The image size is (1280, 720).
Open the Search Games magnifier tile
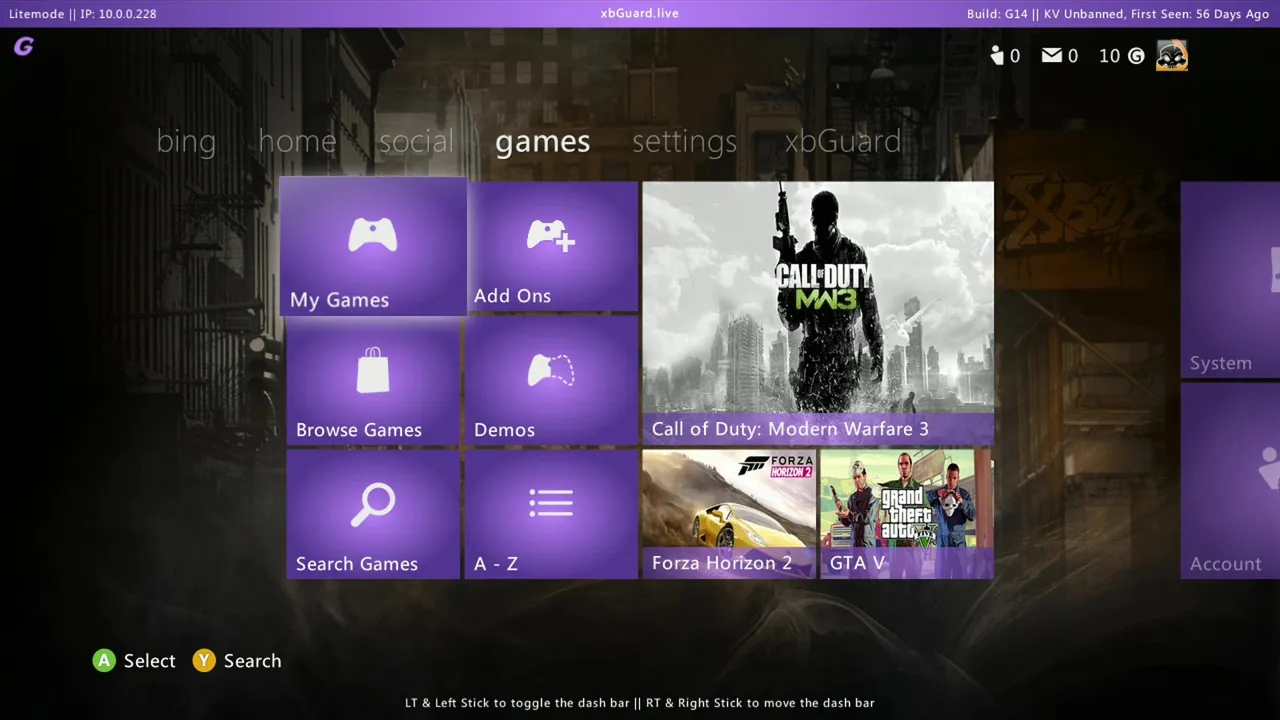(373, 514)
